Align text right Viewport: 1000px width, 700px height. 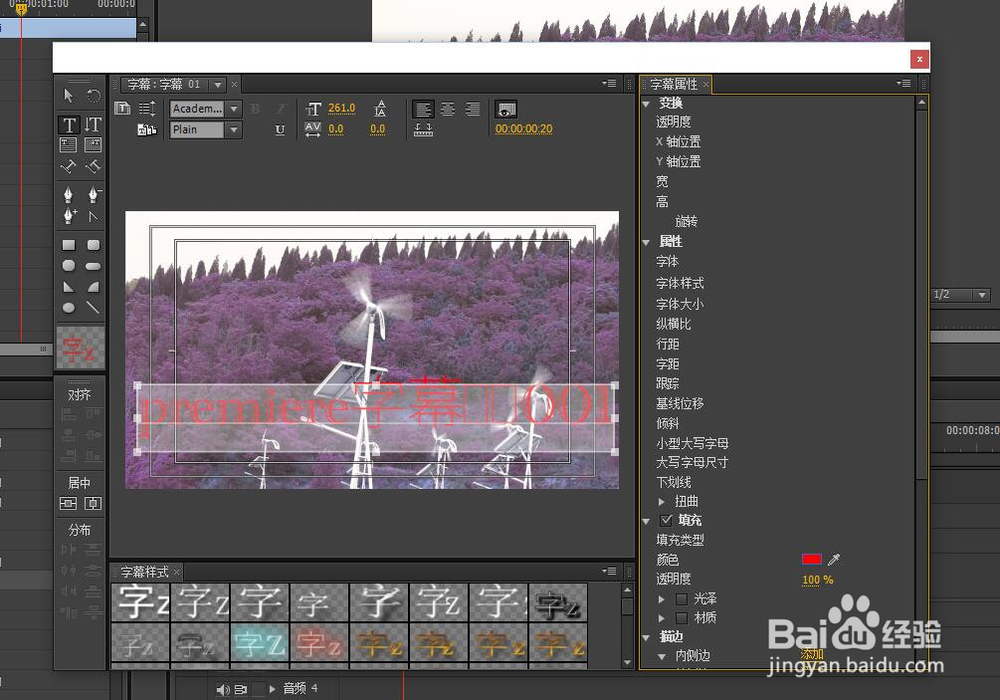click(x=473, y=109)
